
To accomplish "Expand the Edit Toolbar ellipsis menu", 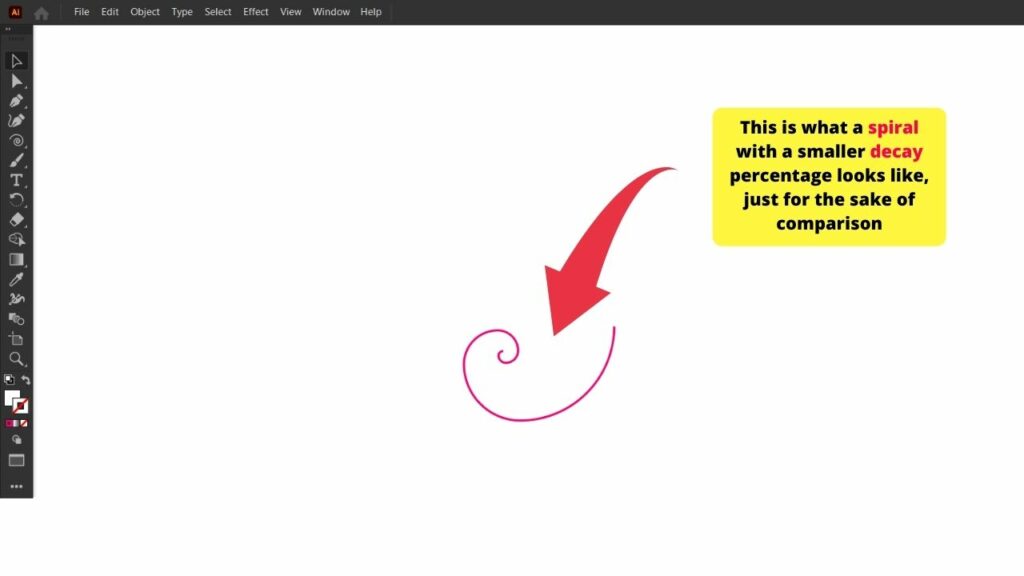I will (x=17, y=485).
